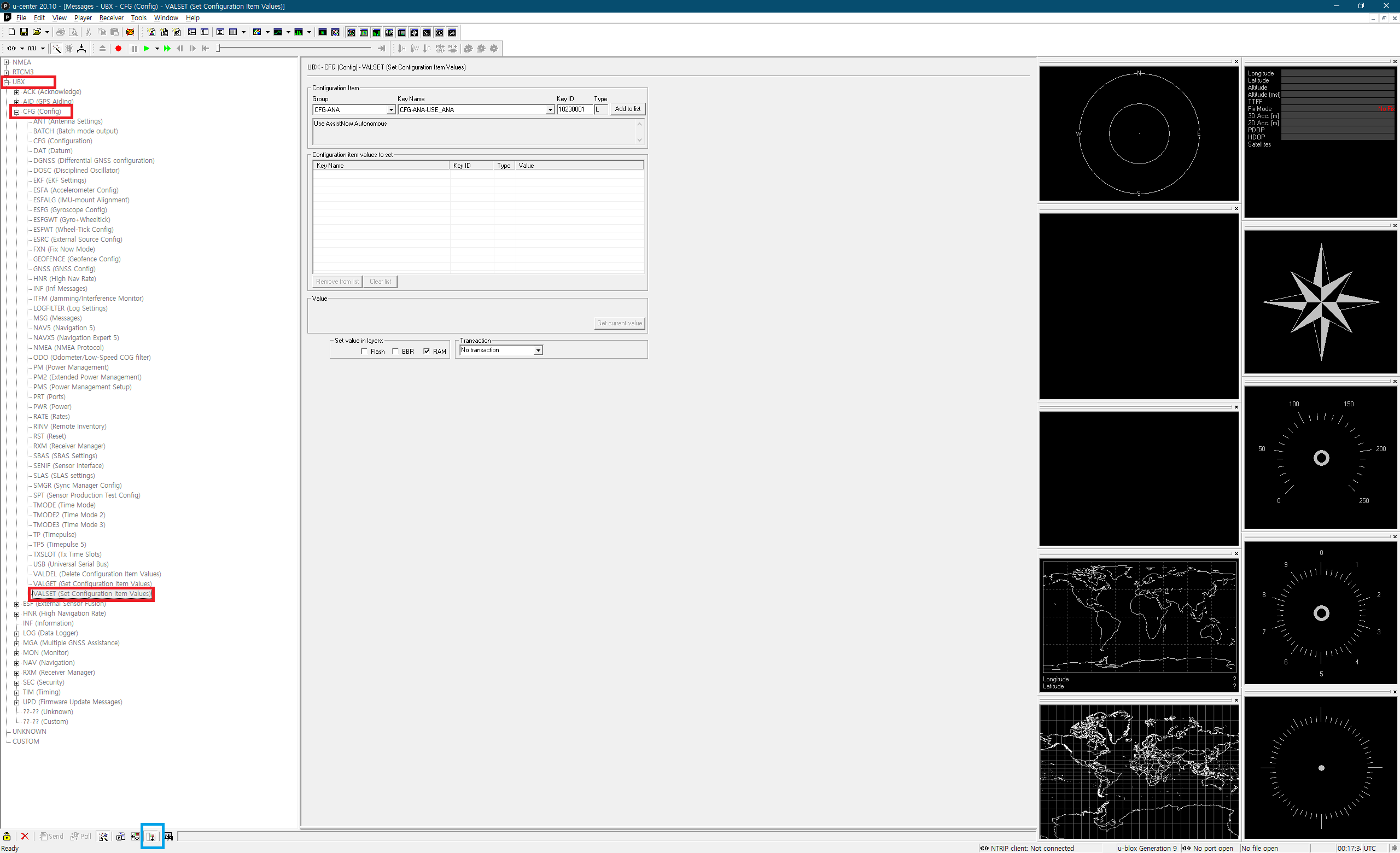Select MSG (Messages) in the tree
Screen dimensions: 1400x853
click(57, 318)
